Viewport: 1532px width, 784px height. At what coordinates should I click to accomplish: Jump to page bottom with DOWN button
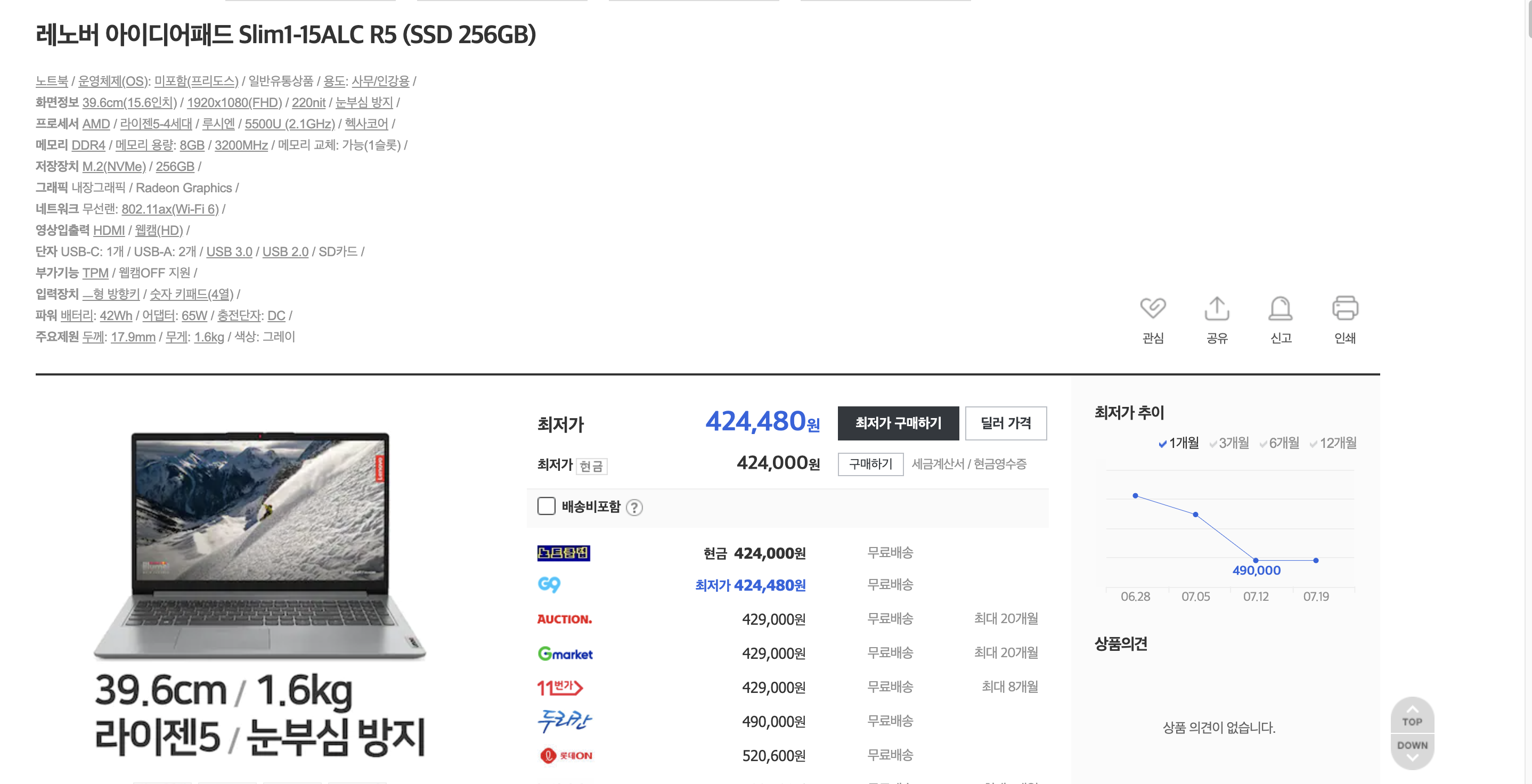tap(1412, 752)
